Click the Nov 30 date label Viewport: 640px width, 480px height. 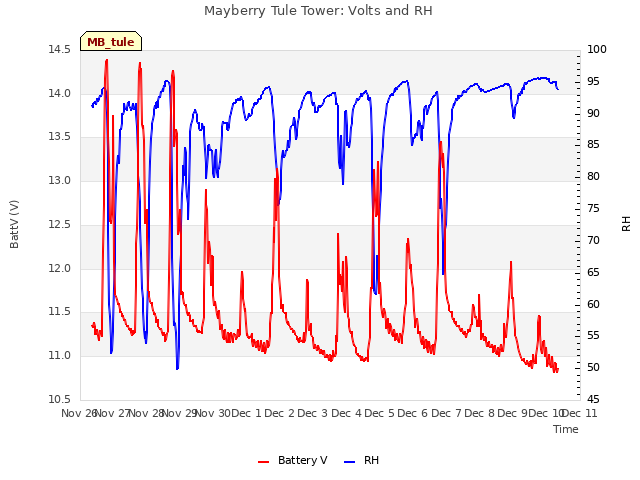point(213,413)
